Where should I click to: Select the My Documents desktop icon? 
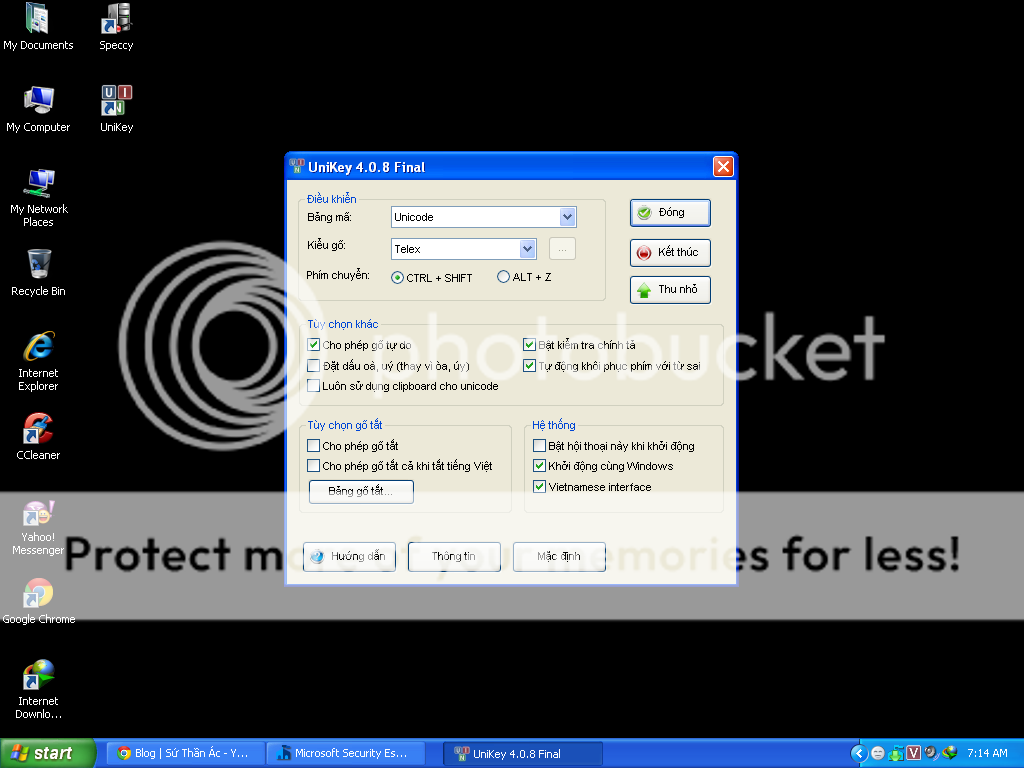38,27
